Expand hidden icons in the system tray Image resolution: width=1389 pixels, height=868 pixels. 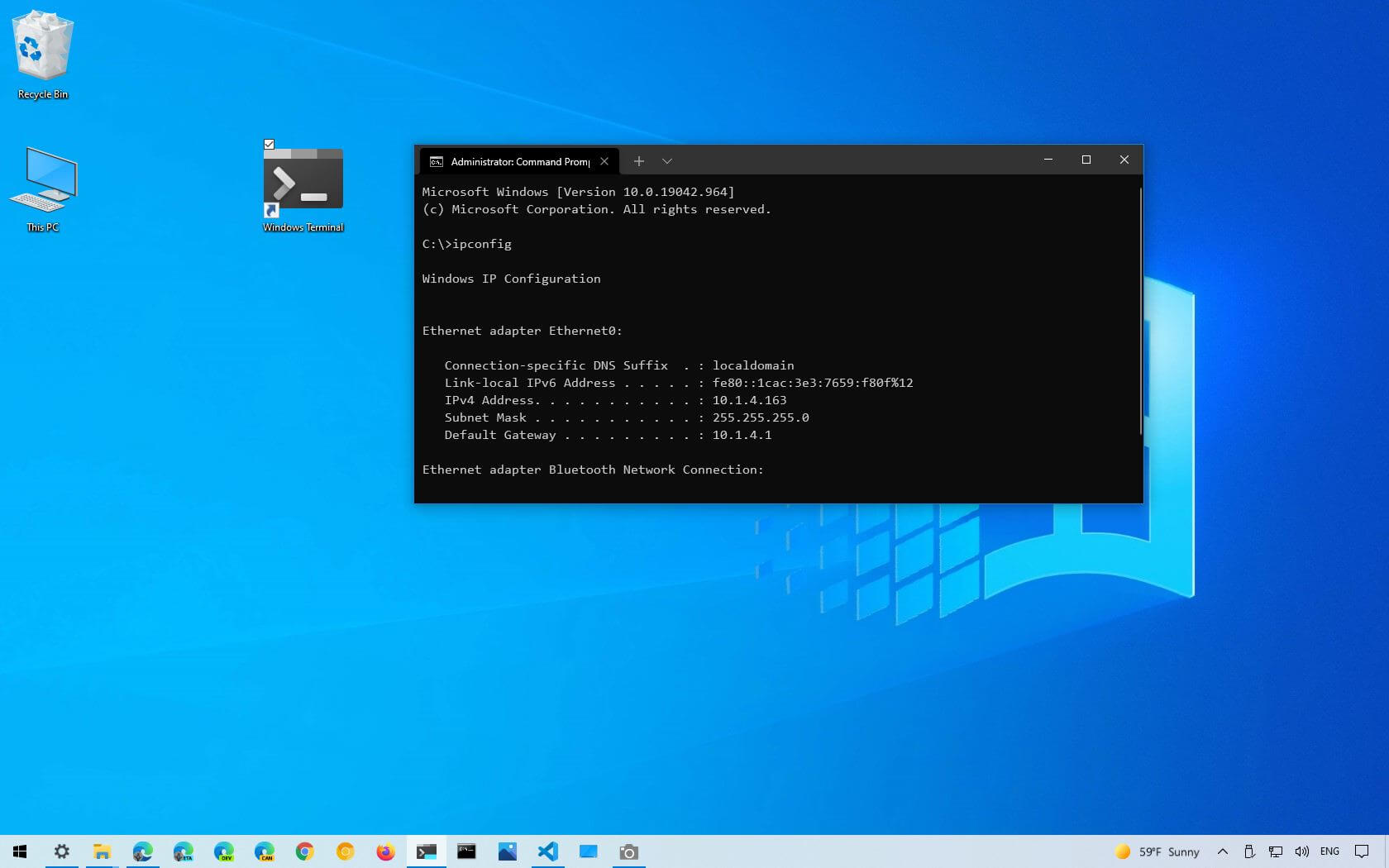1223,852
